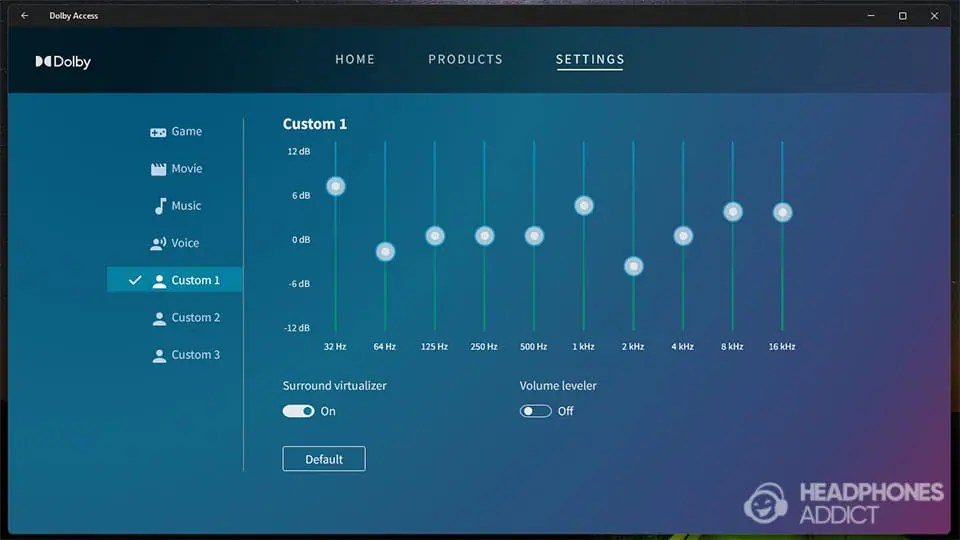Choose the Game preset label

click(187, 131)
